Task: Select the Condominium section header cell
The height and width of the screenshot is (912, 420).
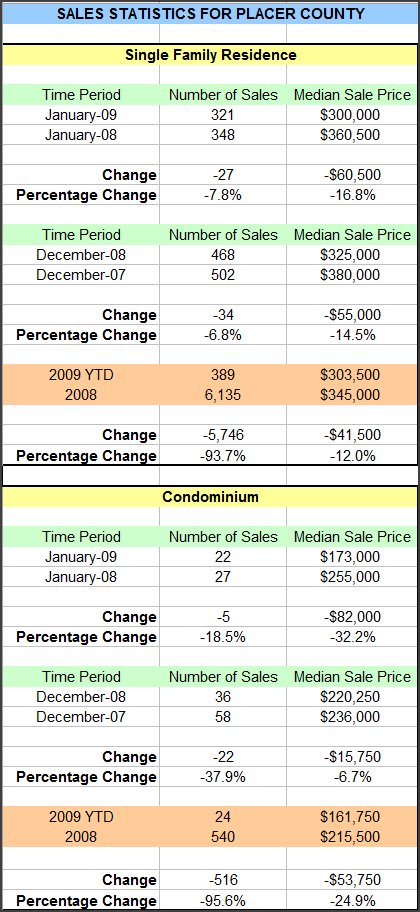Action: pos(210,497)
